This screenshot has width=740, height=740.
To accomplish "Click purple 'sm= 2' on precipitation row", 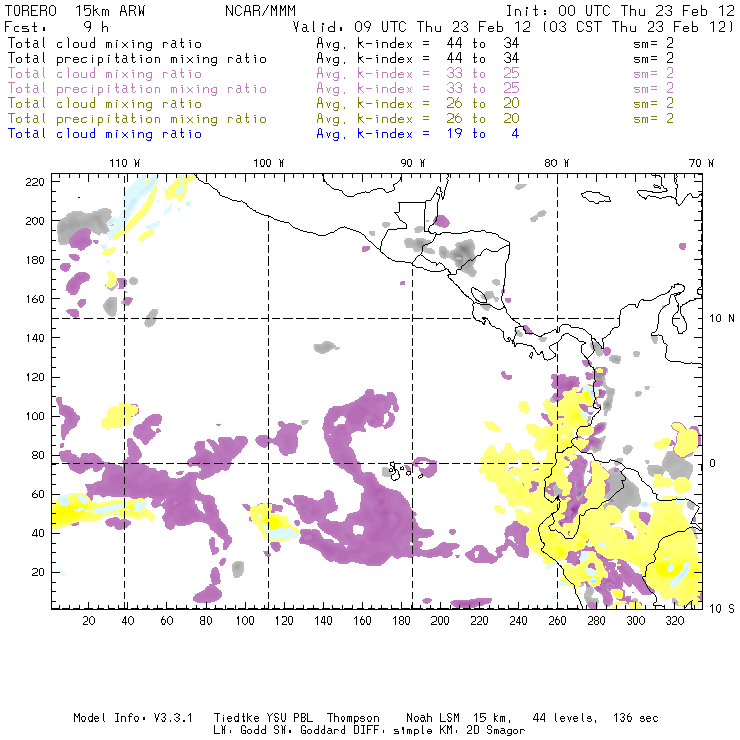I will [653, 89].
